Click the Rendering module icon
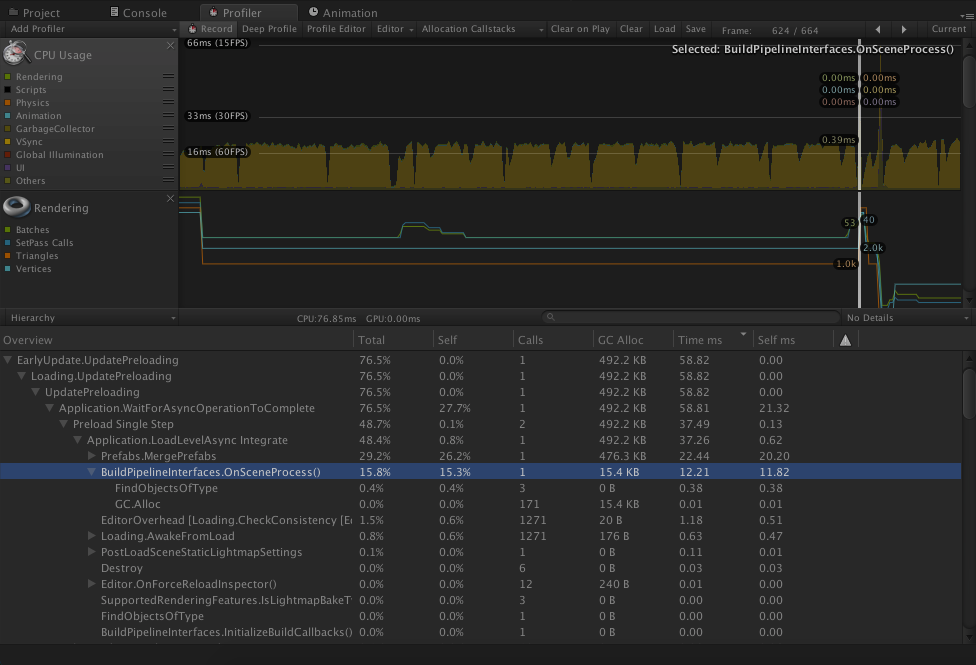 16,207
